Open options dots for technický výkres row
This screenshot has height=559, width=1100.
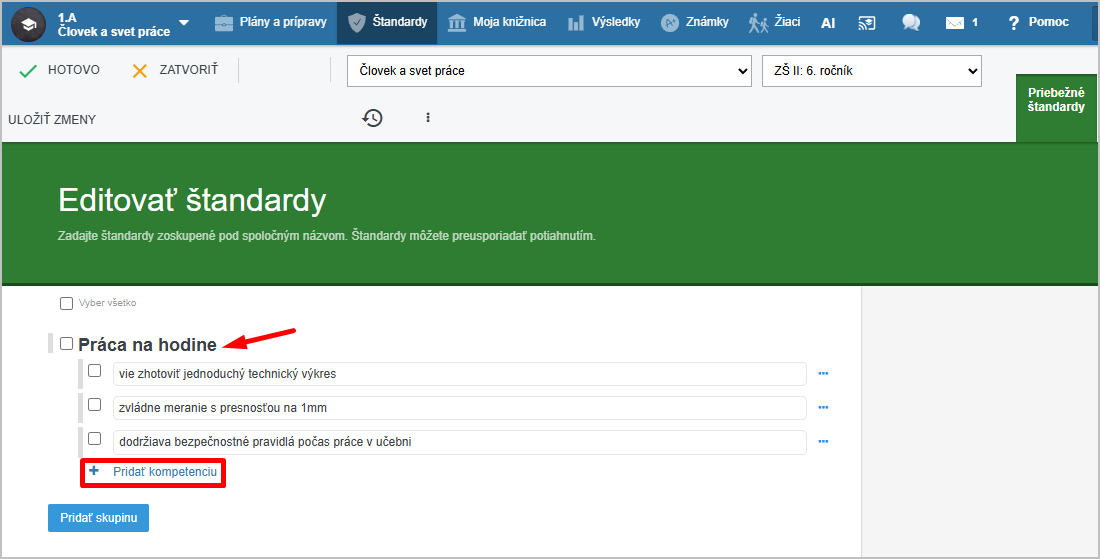pyautogui.click(x=824, y=374)
